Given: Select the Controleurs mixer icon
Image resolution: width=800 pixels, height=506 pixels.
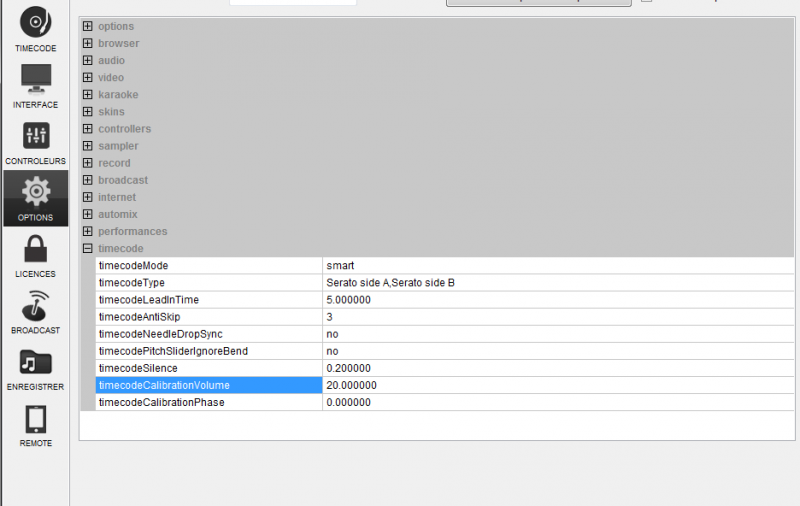Looking at the screenshot, I should tap(35, 137).
